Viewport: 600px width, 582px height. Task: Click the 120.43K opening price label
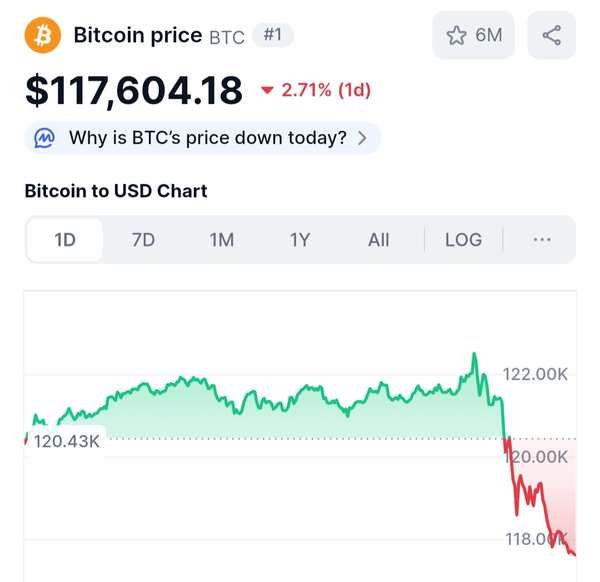(x=66, y=441)
